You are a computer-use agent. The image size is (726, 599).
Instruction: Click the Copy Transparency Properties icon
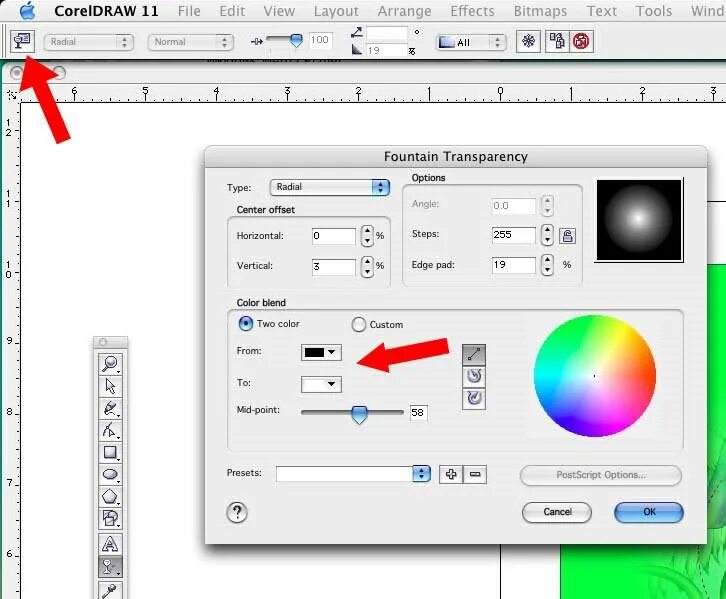point(557,41)
